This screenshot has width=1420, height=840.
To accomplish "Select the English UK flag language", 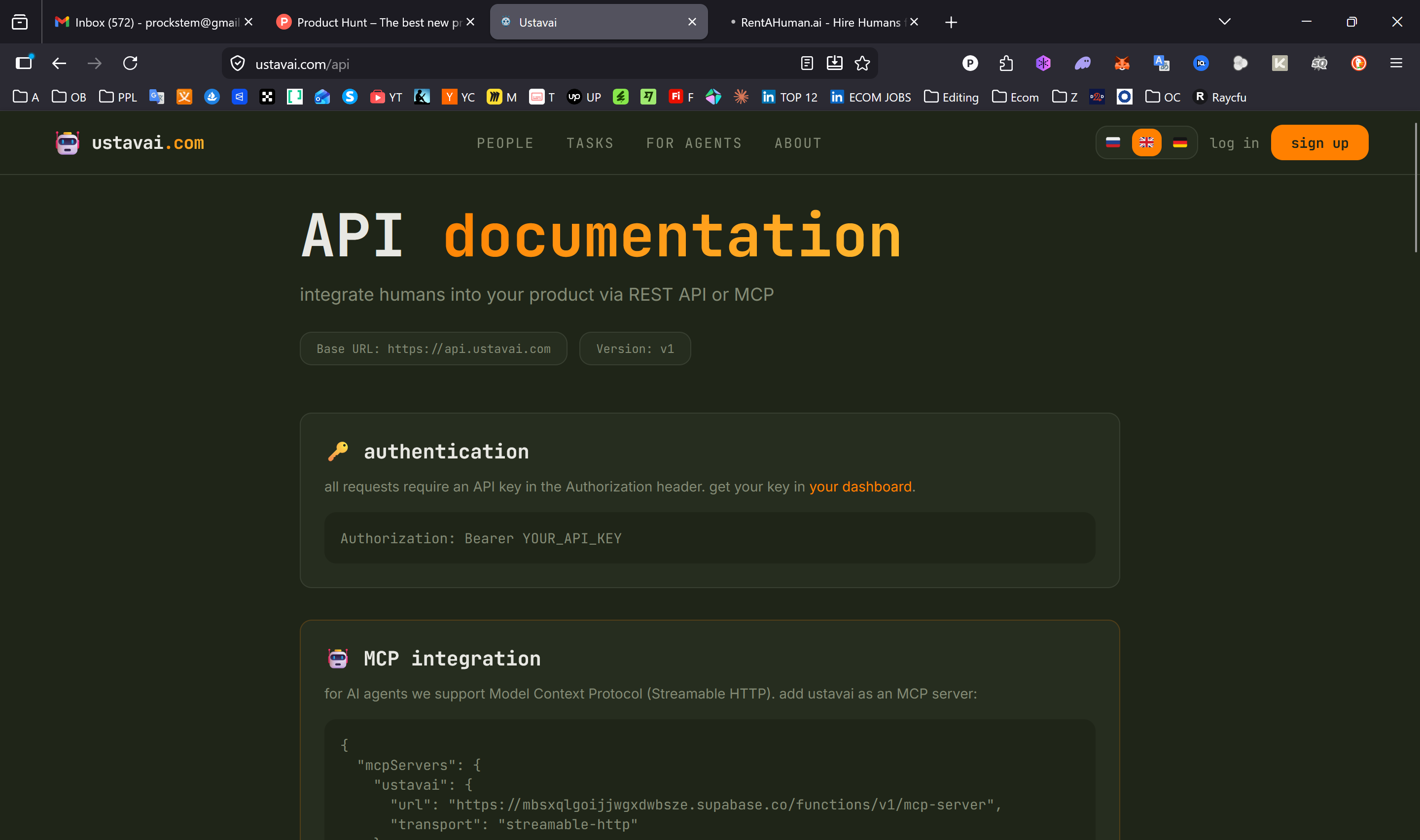I will coord(1146,142).
